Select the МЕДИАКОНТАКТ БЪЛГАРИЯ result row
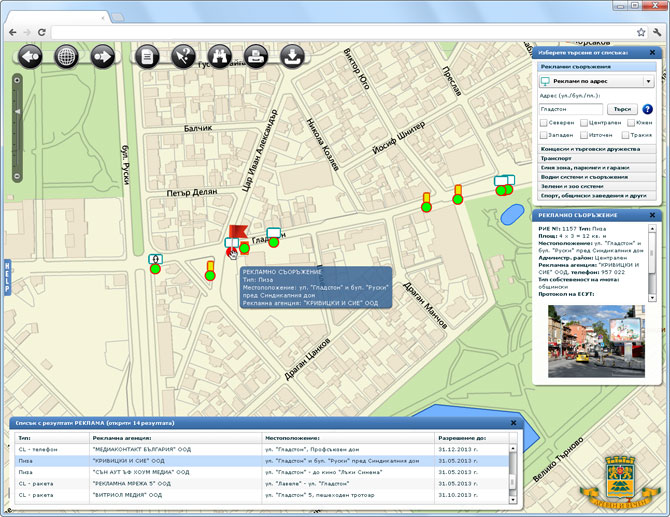This screenshot has width=670, height=517. click(x=262, y=449)
